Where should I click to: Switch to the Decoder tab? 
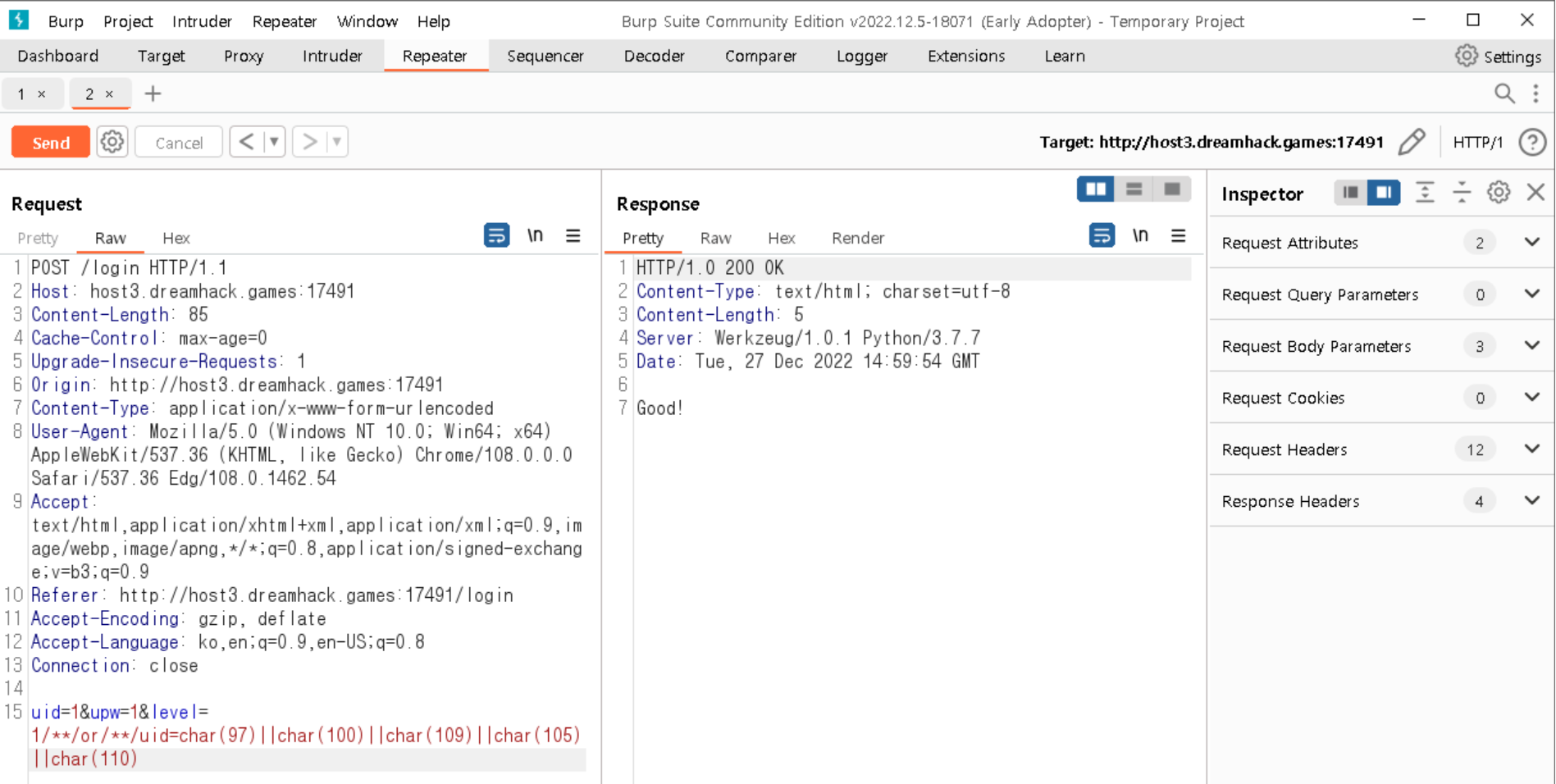654,56
